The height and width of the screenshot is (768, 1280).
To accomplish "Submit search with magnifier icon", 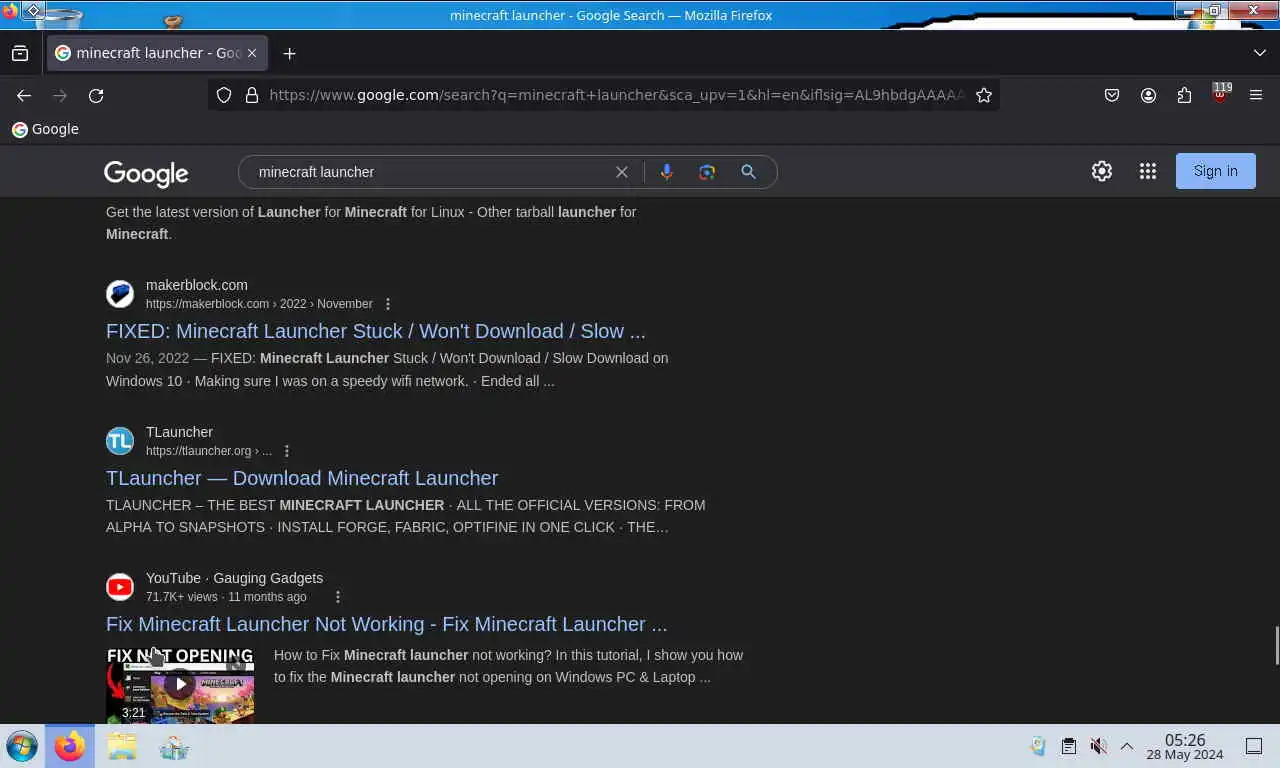I will point(748,172).
